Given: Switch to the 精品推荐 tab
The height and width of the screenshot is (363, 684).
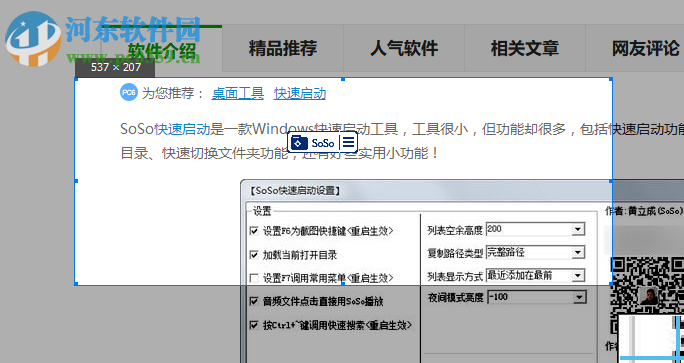Looking at the screenshot, I should [283, 48].
